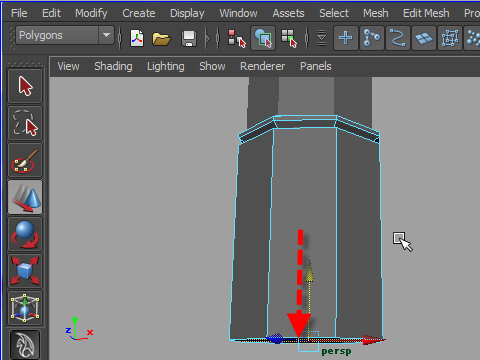Open the Assets menu

288,13
